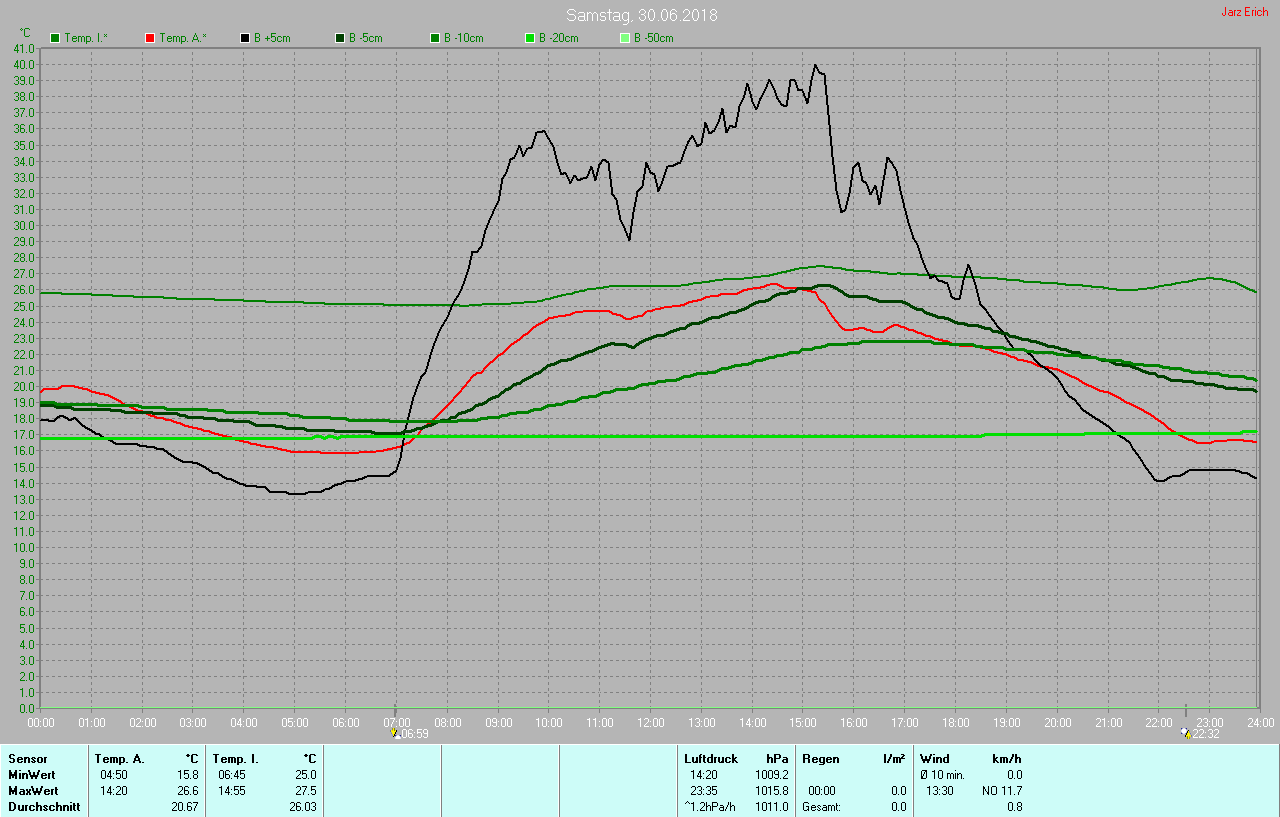This screenshot has height=817, width=1280.
Task: Click the red Temp. A.* legend swatch
Action: [150, 38]
